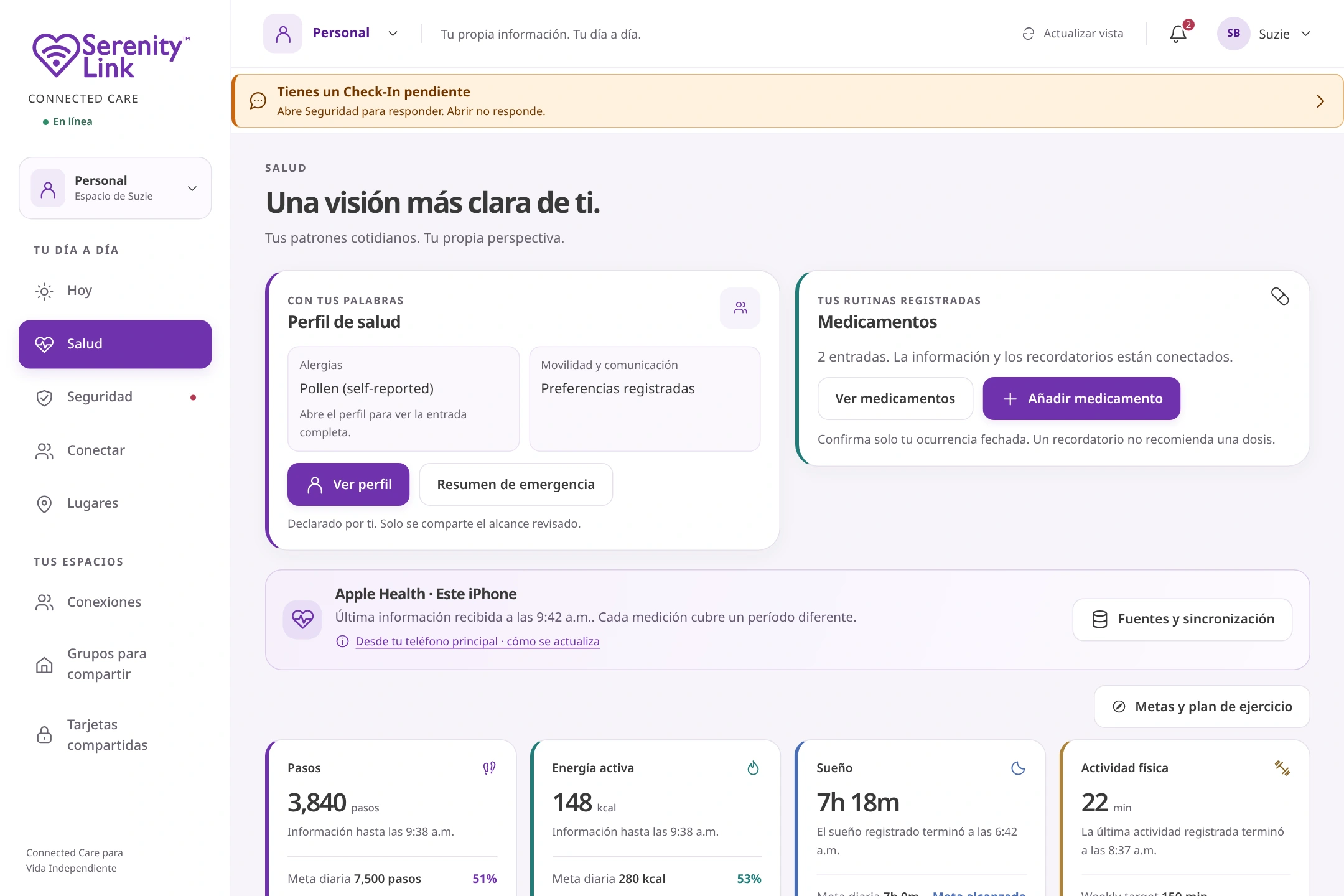
Task: Click the Serenity Link heart logo
Action: [57, 55]
